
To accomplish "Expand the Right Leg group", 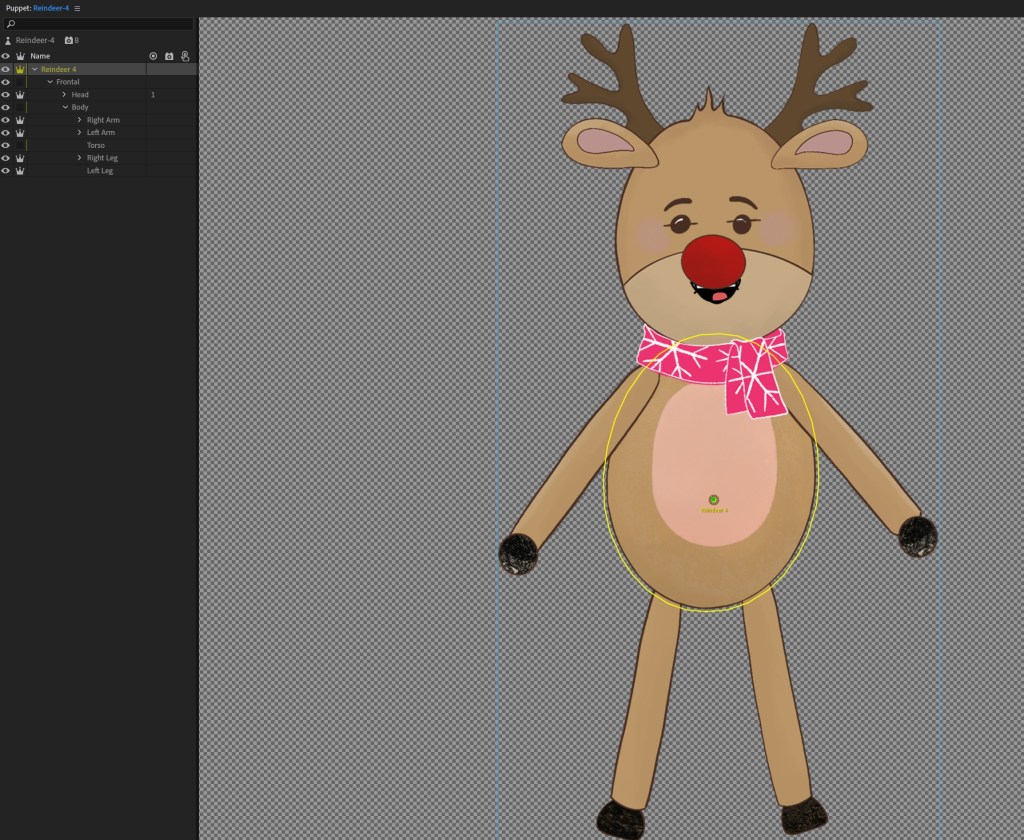I will point(80,158).
